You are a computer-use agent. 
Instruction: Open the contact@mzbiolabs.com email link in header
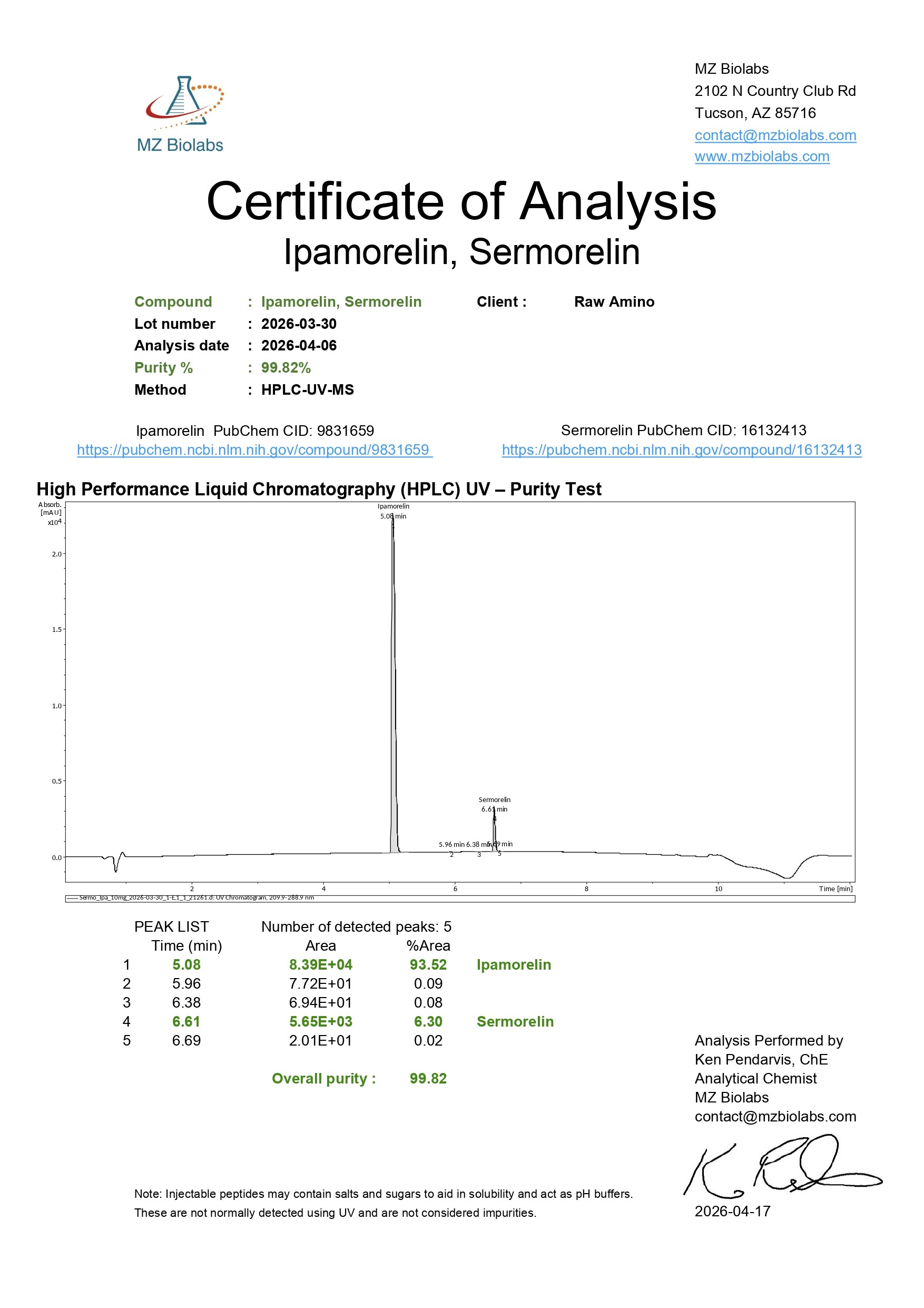coord(775,135)
